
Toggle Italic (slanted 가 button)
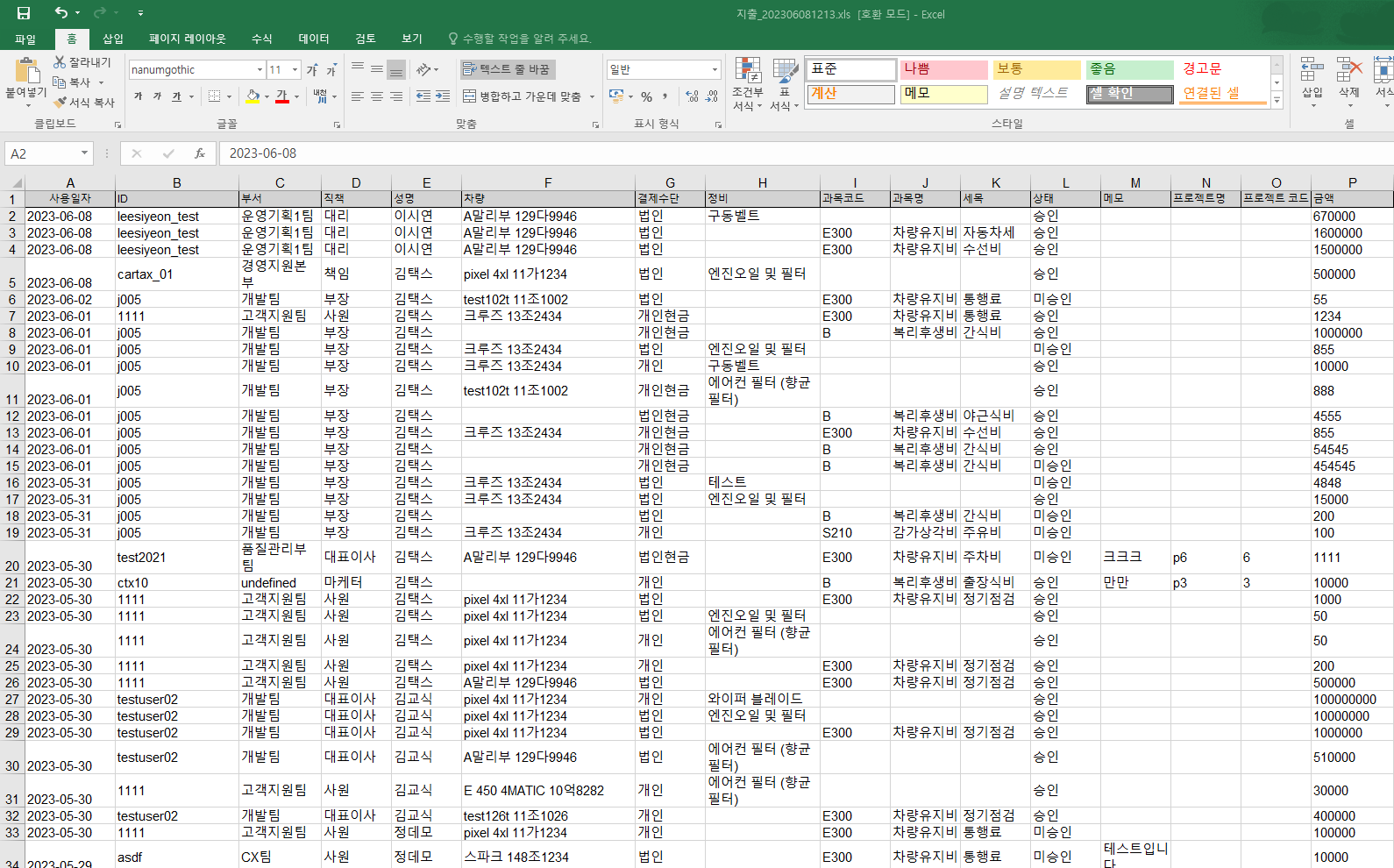tap(158, 96)
